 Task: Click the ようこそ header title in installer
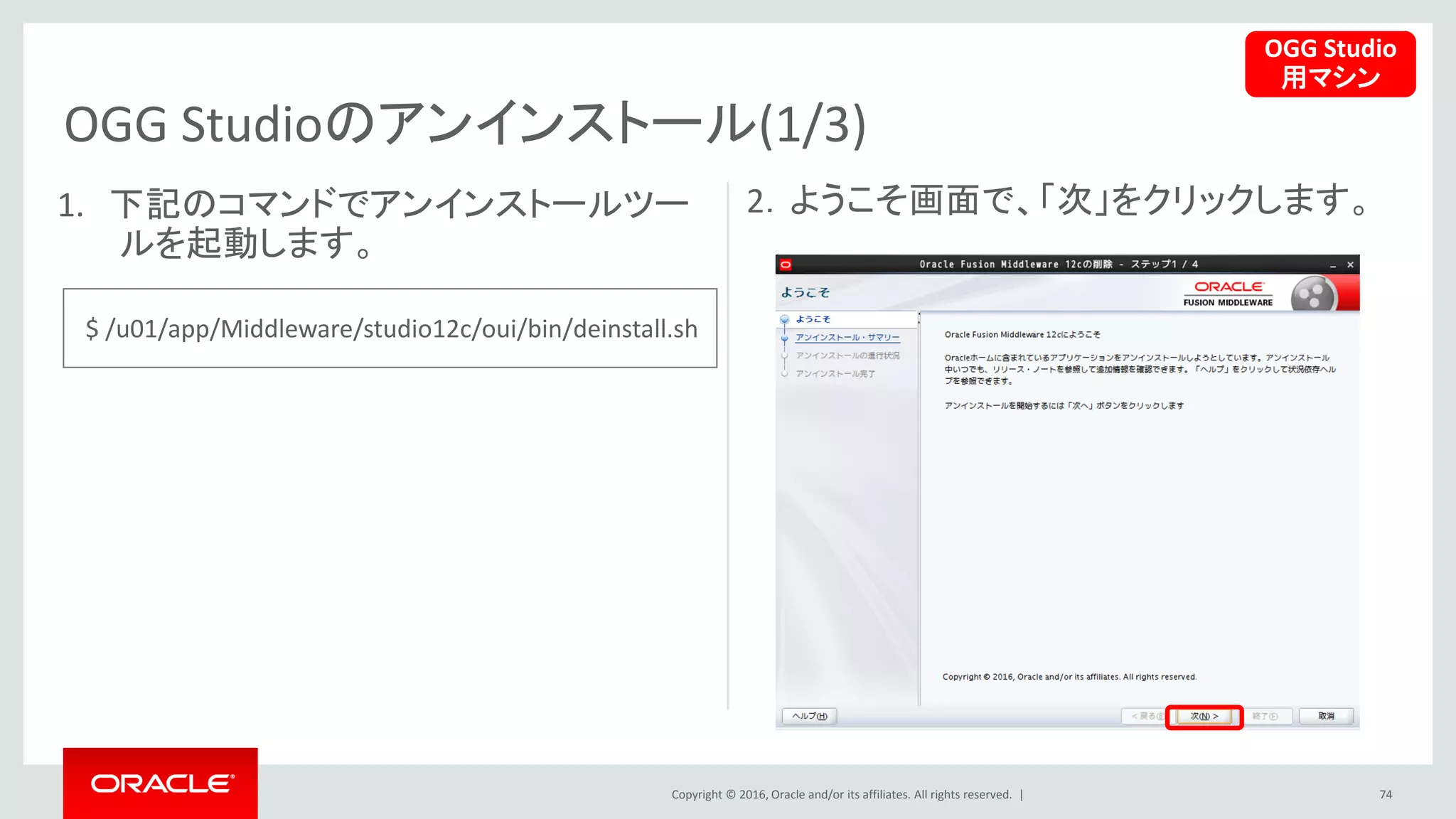[805, 292]
